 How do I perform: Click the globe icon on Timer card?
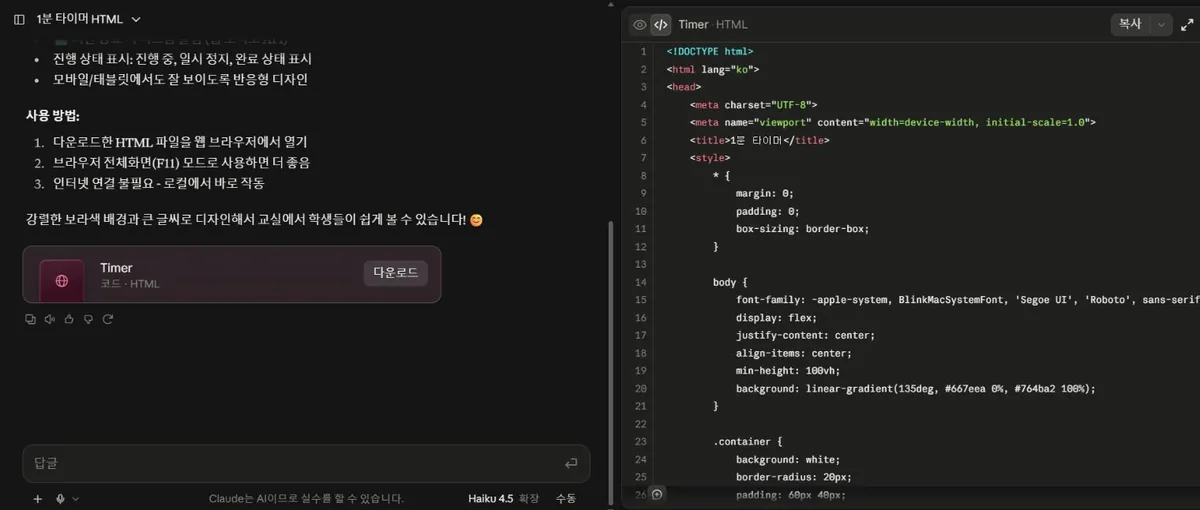click(62, 281)
